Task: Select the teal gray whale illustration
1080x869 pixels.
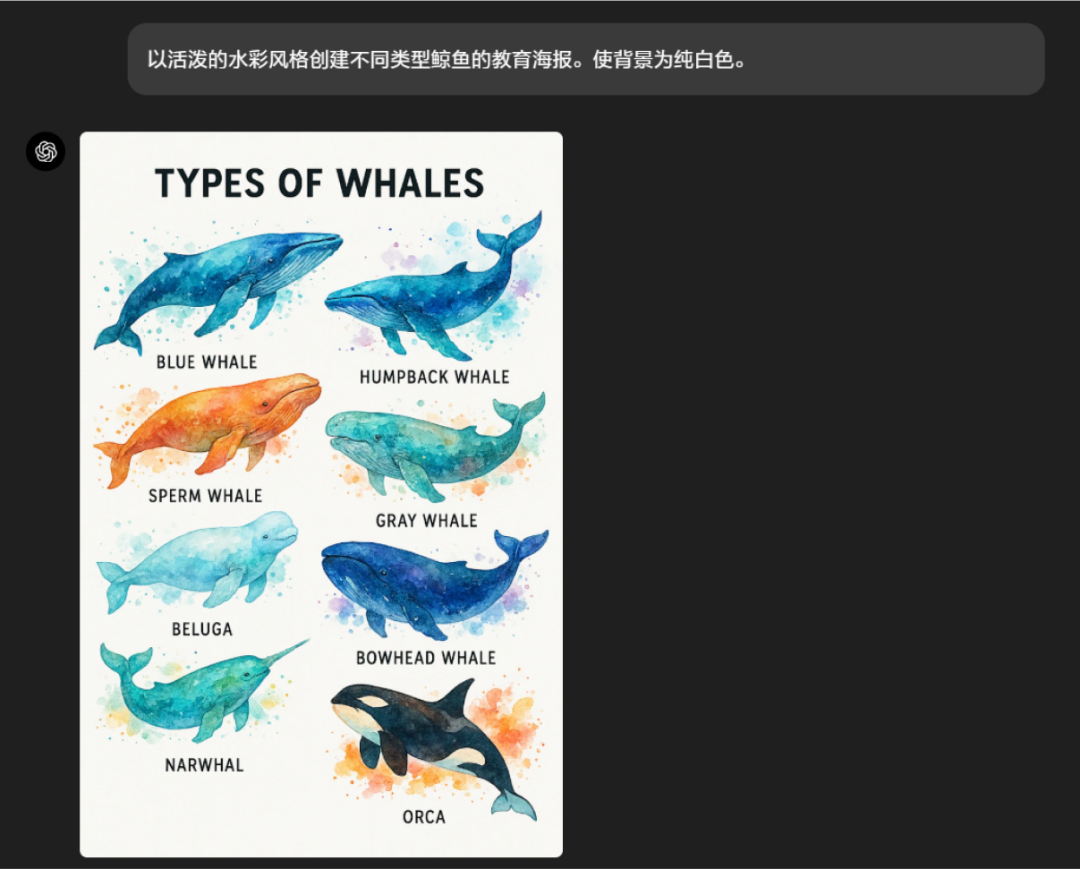Action: [435, 446]
